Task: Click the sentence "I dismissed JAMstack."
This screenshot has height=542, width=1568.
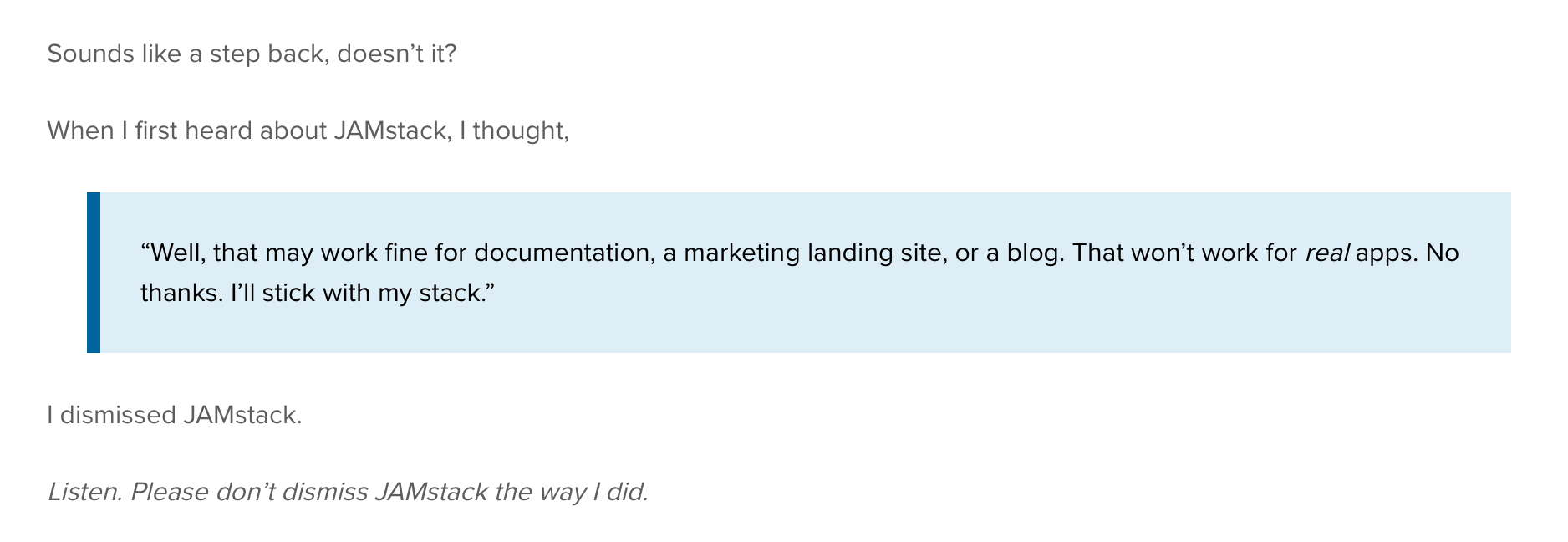Action: pos(175,415)
